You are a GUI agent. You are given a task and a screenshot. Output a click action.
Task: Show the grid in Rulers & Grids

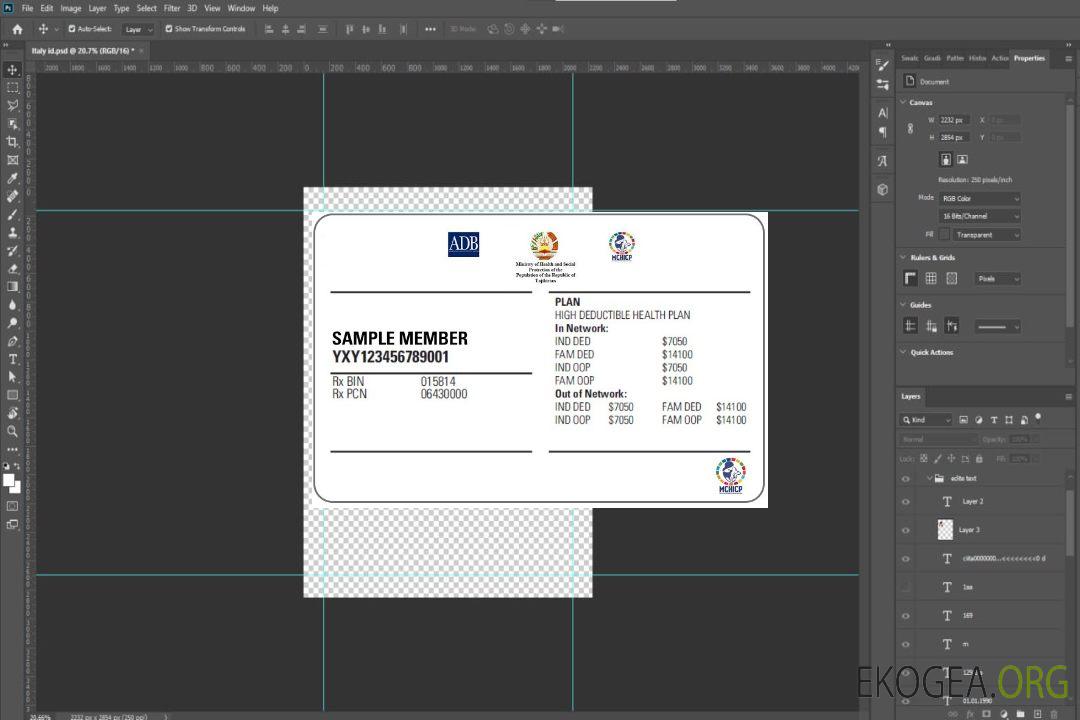(x=931, y=279)
